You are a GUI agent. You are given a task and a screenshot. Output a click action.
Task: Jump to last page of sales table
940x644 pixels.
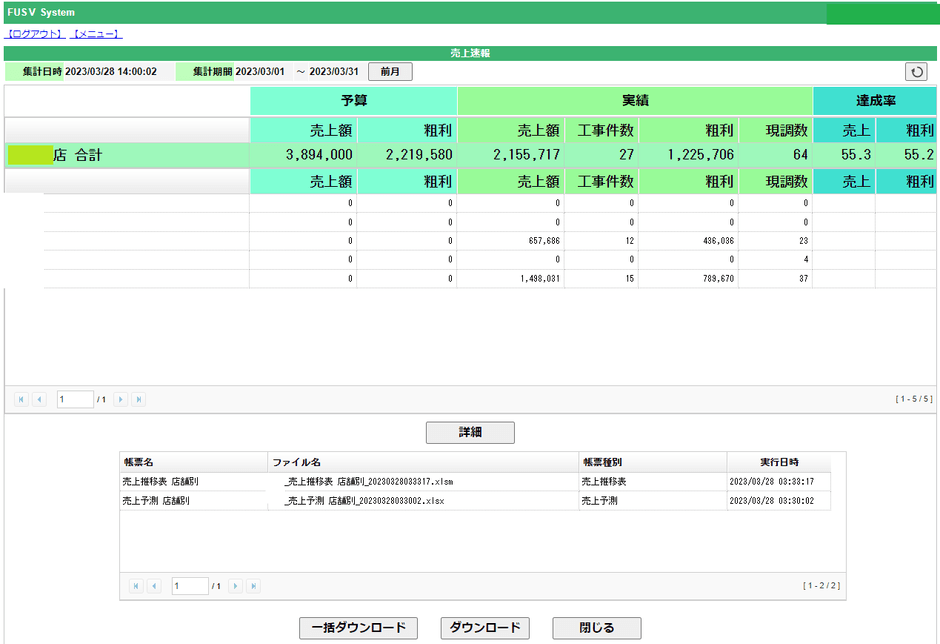click(x=138, y=399)
